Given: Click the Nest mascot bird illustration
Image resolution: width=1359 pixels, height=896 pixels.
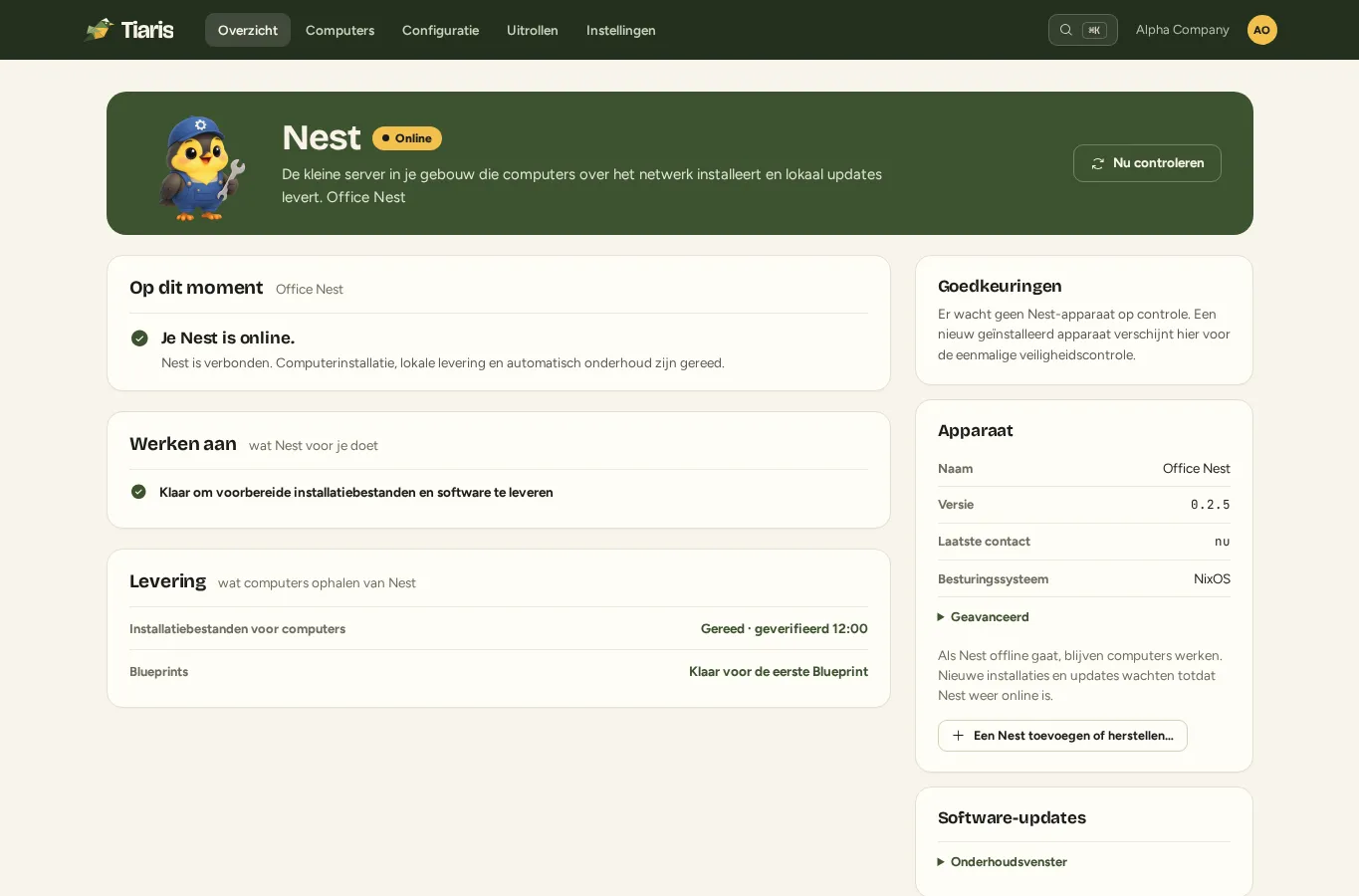Looking at the screenshot, I should (x=201, y=167).
